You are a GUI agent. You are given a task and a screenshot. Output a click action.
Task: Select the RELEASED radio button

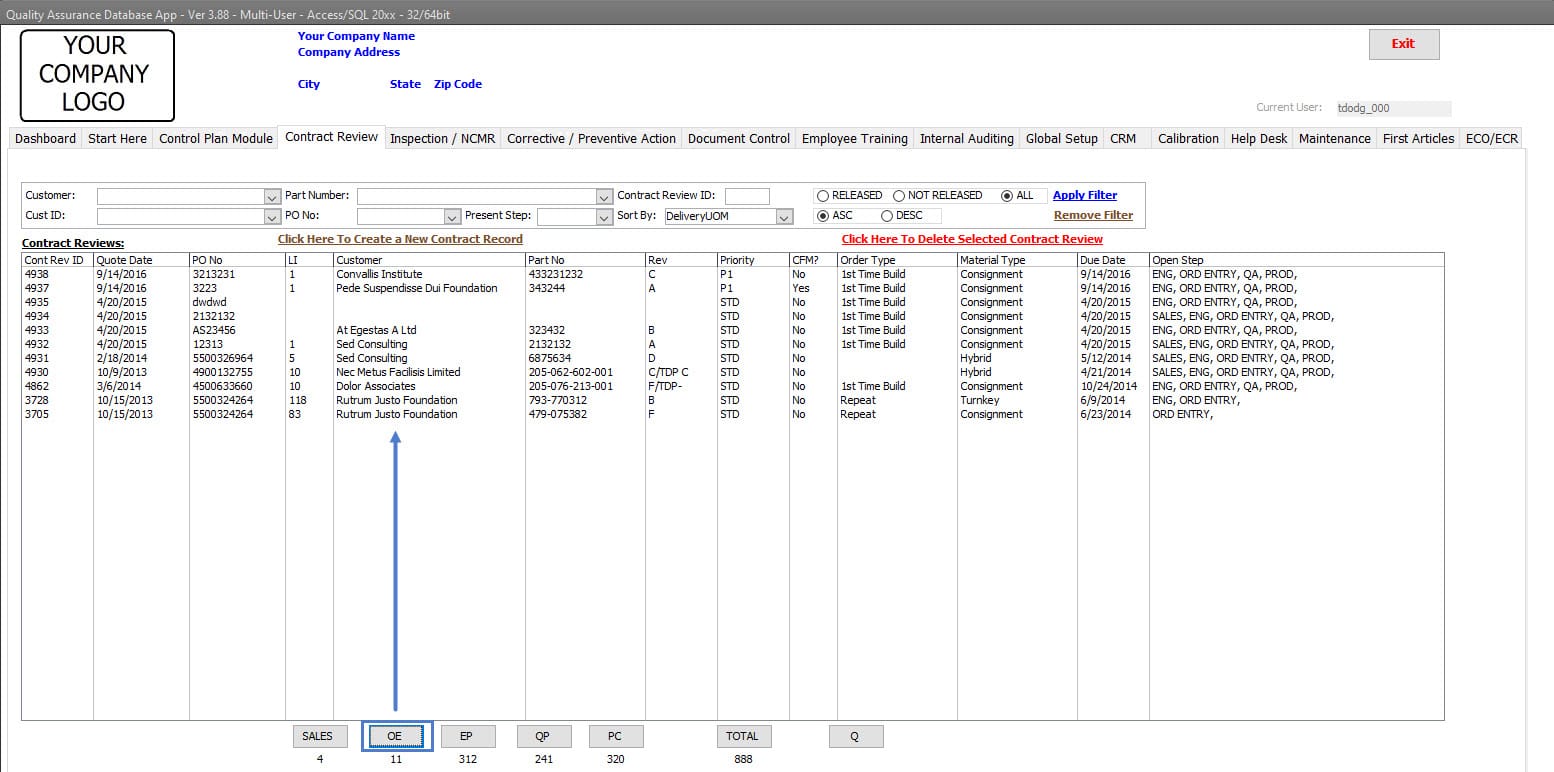[x=823, y=196]
